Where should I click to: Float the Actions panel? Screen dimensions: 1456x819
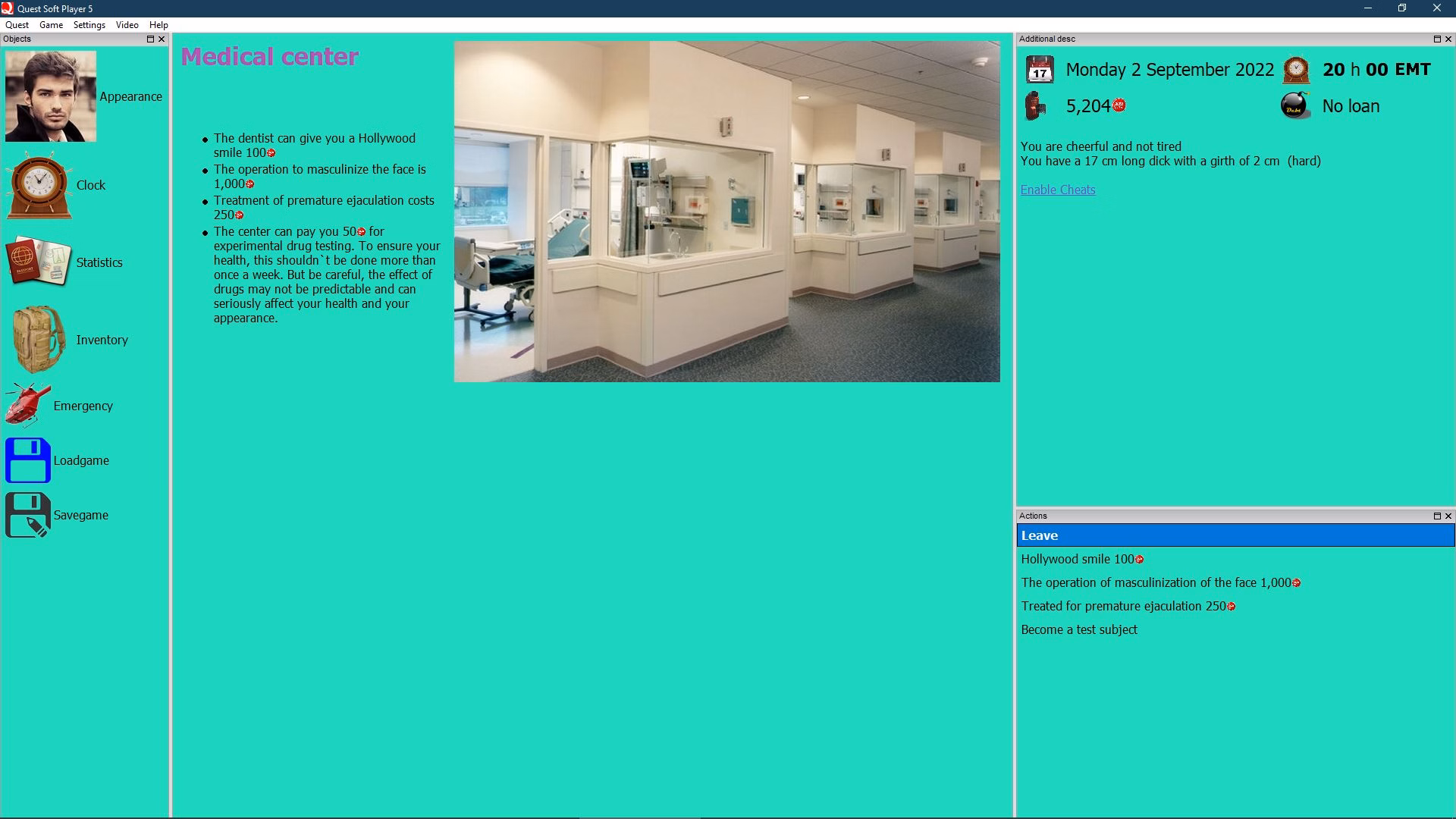pyautogui.click(x=1437, y=516)
